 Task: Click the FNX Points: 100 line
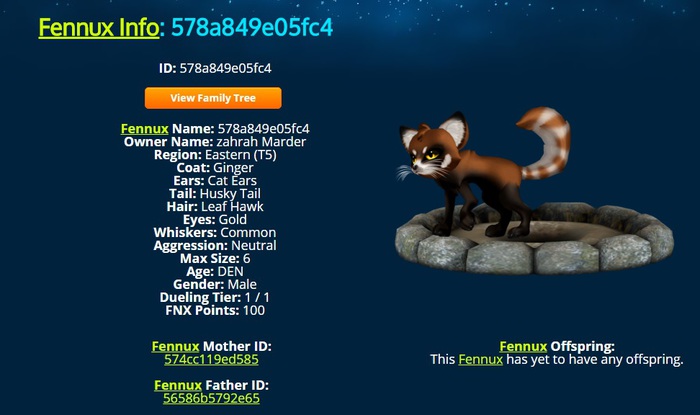215,311
